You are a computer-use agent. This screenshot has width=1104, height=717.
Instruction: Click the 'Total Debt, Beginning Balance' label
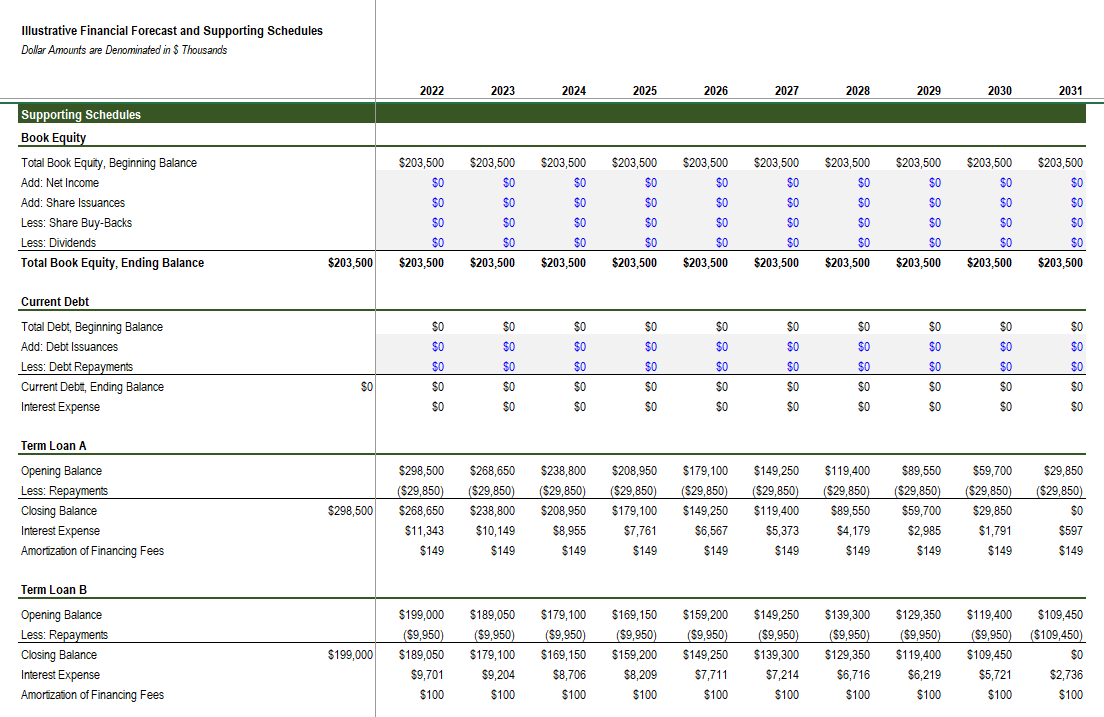[x=92, y=327]
